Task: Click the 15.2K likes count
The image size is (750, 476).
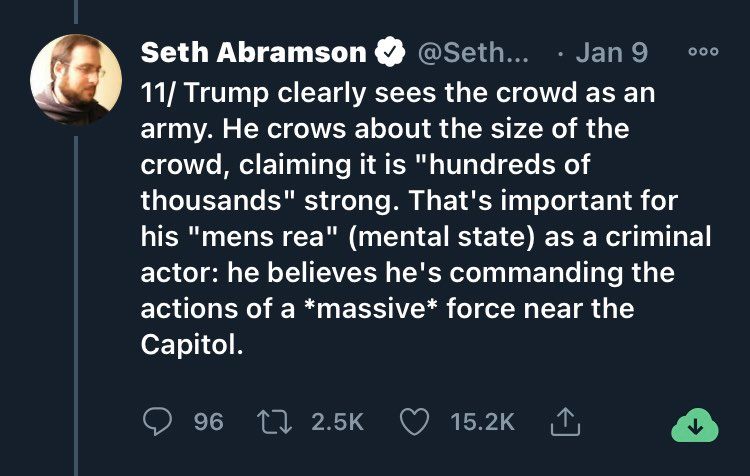Action: pos(482,423)
